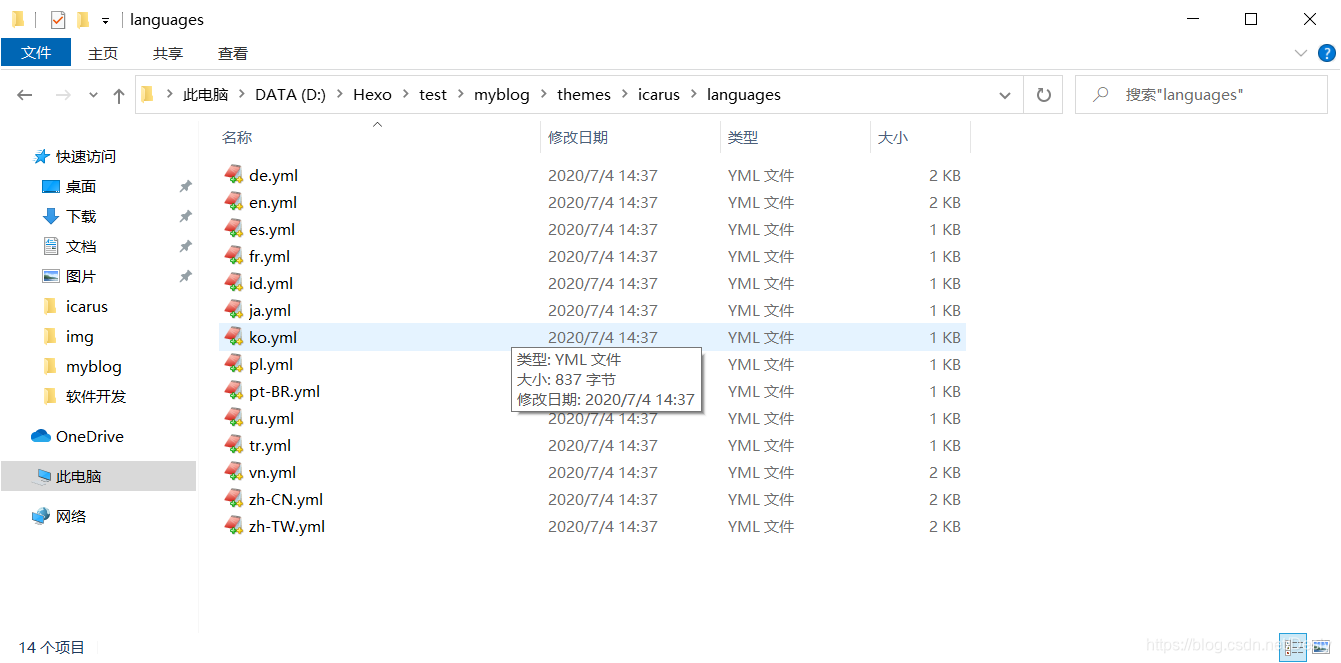
Task: Click the pt-BR.yml file icon
Action: tap(234, 391)
